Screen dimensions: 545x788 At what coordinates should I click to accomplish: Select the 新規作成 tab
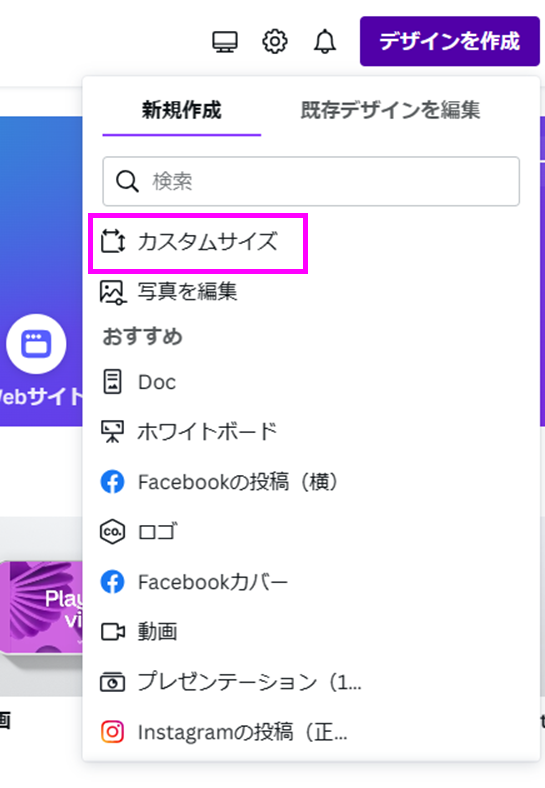pos(181,110)
